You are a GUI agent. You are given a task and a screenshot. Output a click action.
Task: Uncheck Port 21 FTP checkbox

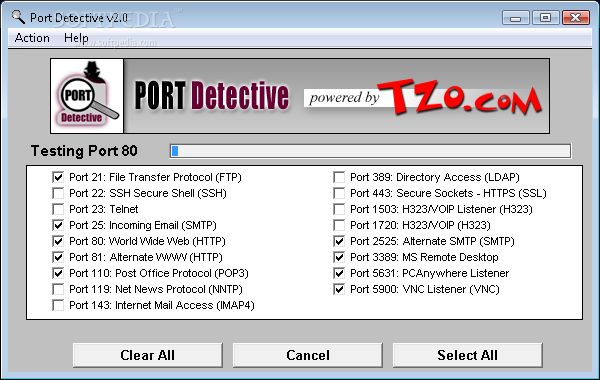(x=58, y=177)
